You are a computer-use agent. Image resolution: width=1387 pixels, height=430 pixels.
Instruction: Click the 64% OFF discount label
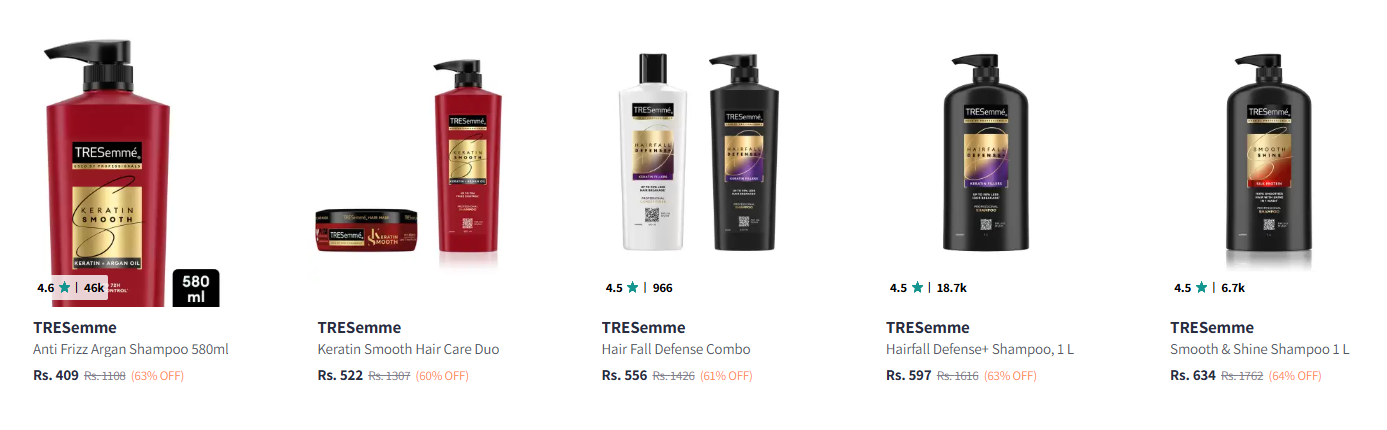[x=1294, y=376]
